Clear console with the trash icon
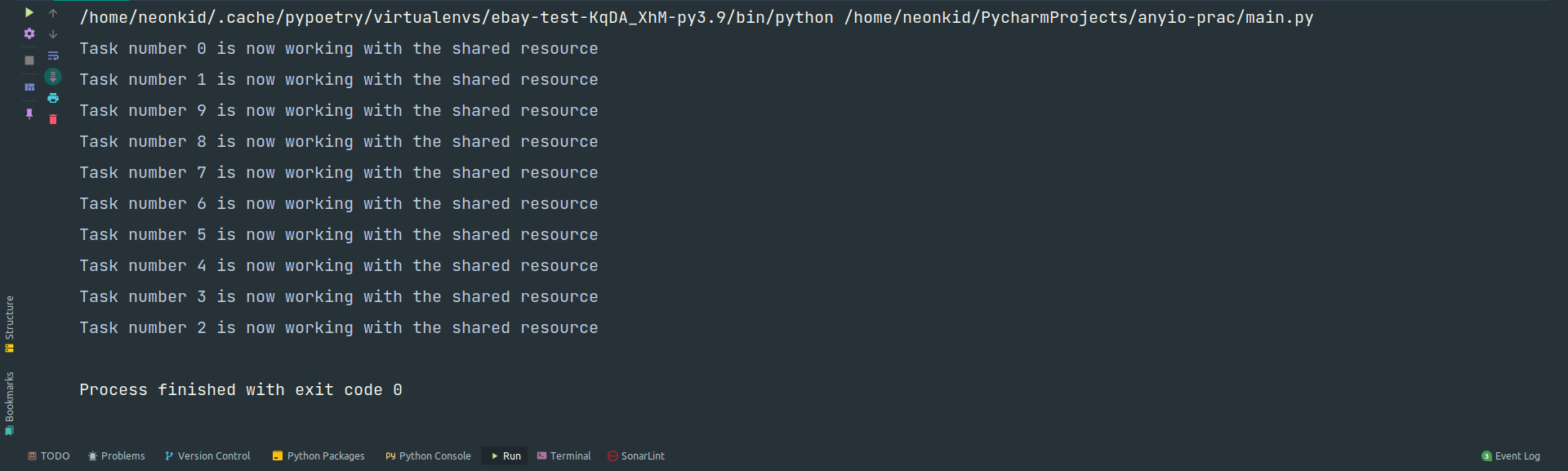 tap(53, 119)
